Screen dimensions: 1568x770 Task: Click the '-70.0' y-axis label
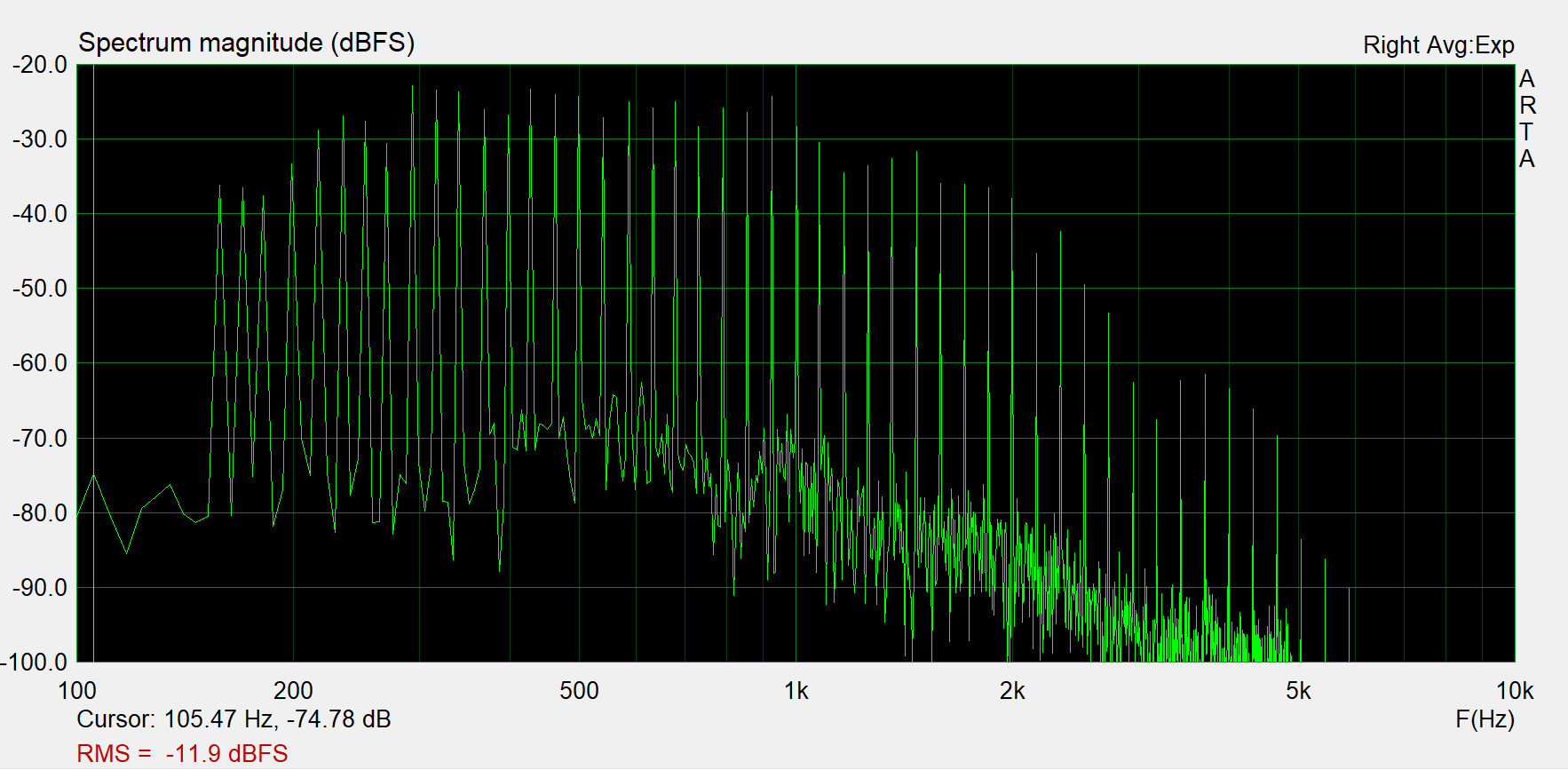(40, 439)
